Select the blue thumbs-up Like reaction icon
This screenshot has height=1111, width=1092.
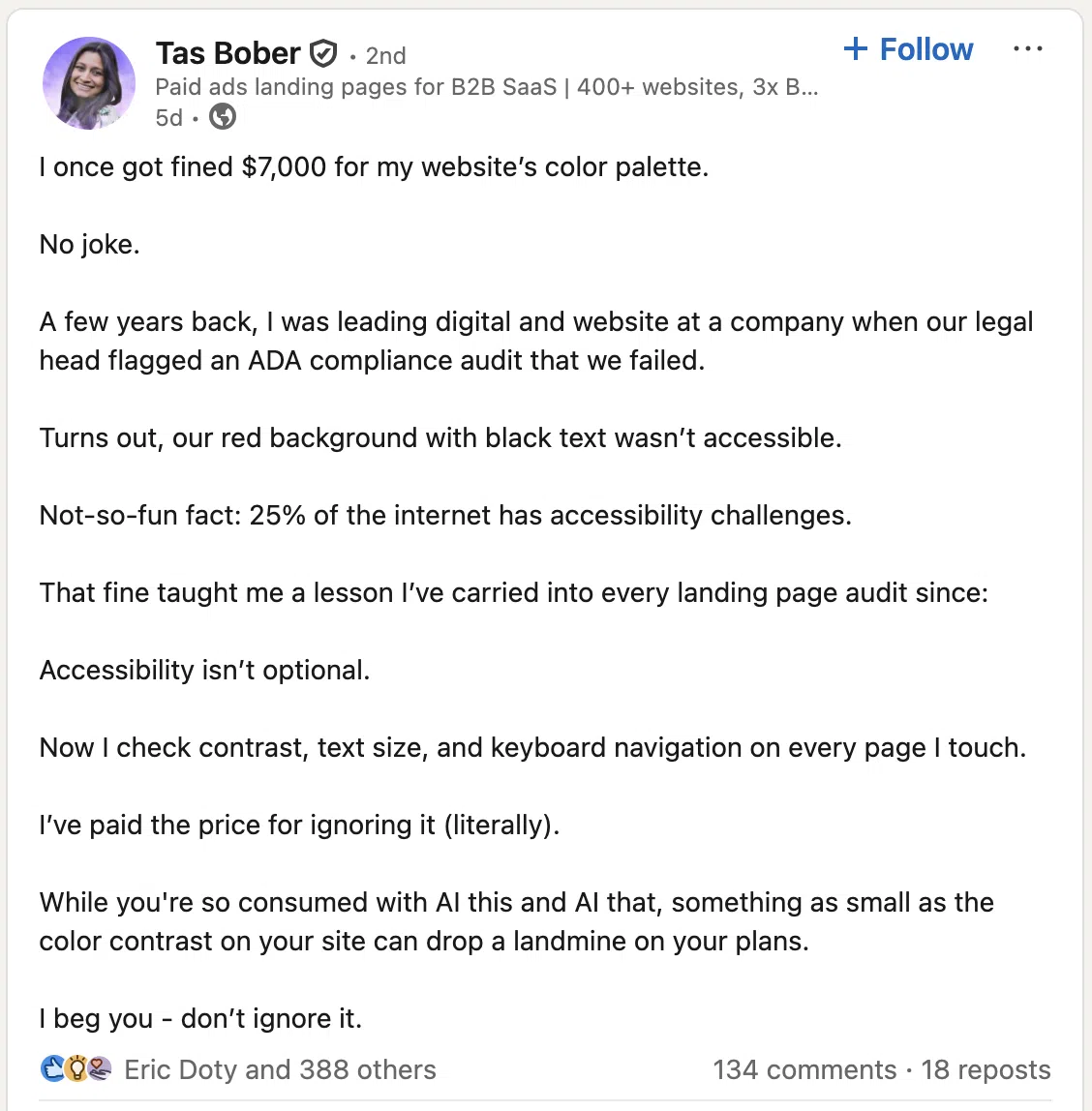pyautogui.click(x=50, y=1069)
